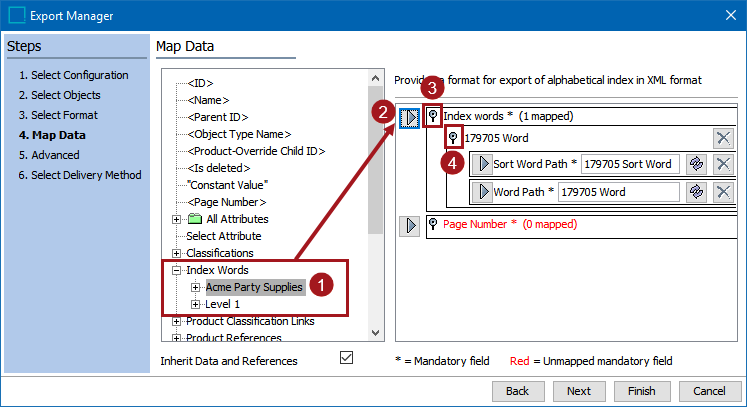The width and height of the screenshot is (747, 407).
Task: Click arrow button next to Word Path
Action: [x=483, y=192]
